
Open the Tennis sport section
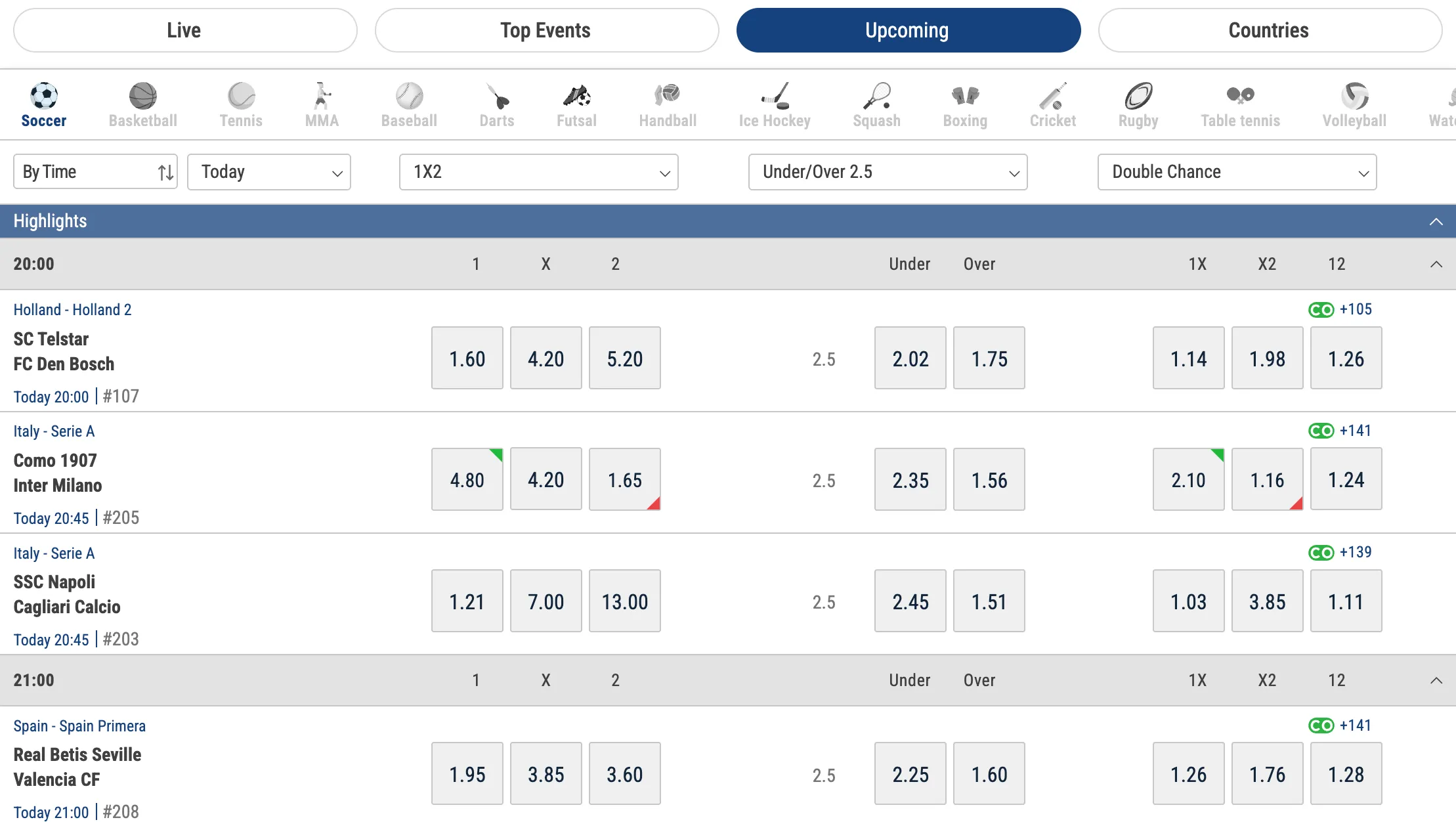pyautogui.click(x=240, y=104)
